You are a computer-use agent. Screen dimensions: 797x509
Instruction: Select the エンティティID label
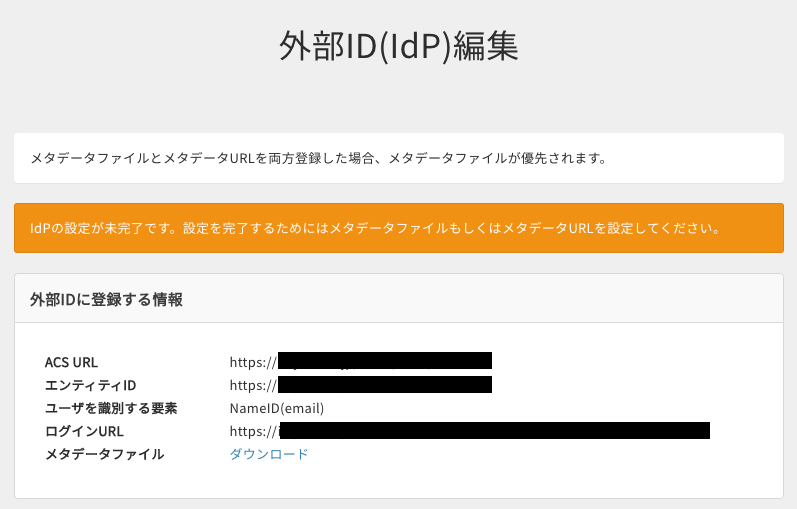(x=90, y=385)
